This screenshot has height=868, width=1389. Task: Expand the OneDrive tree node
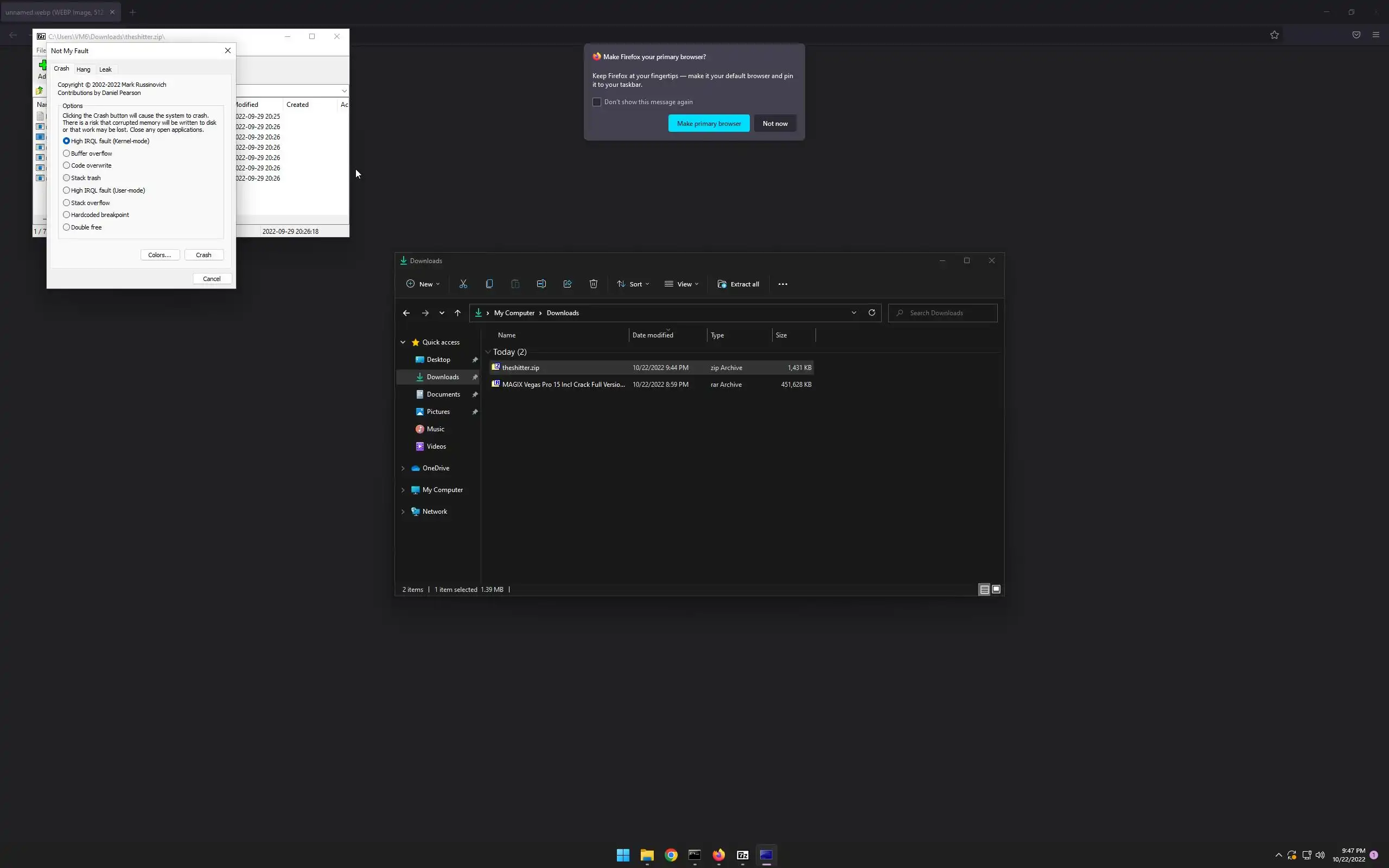[x=403, y=468]
